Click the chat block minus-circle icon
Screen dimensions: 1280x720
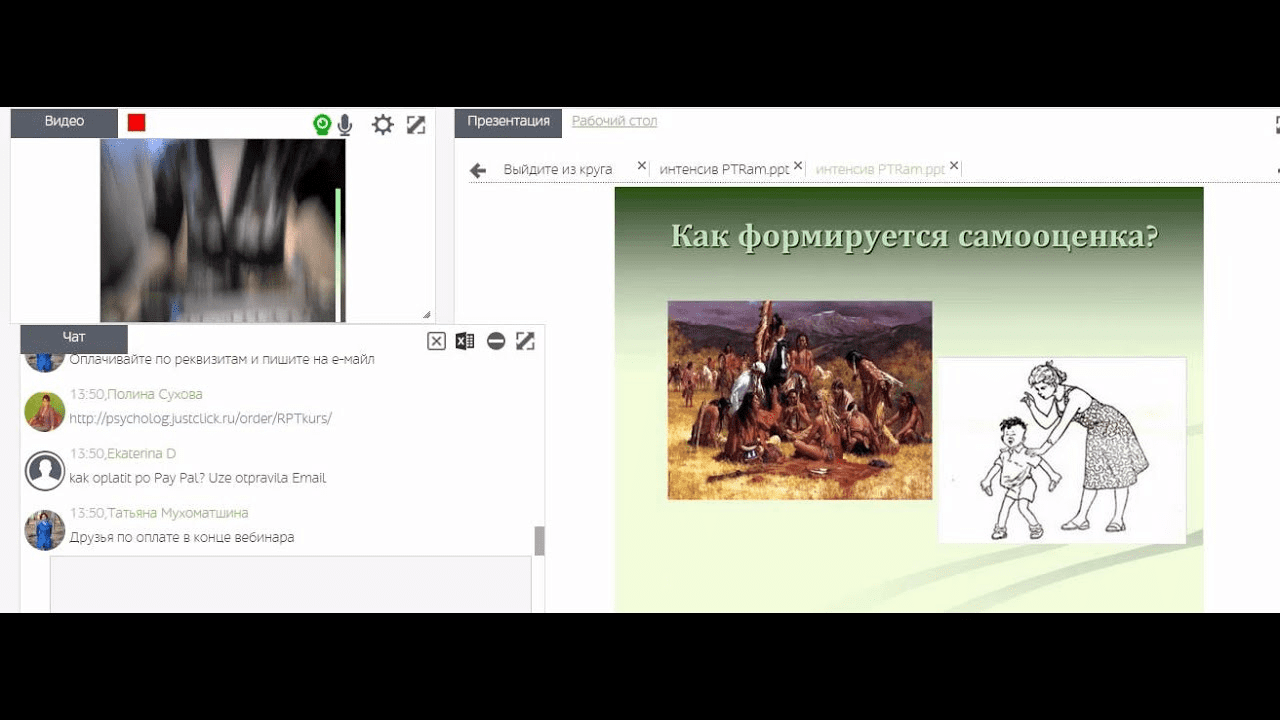point(496,341)
